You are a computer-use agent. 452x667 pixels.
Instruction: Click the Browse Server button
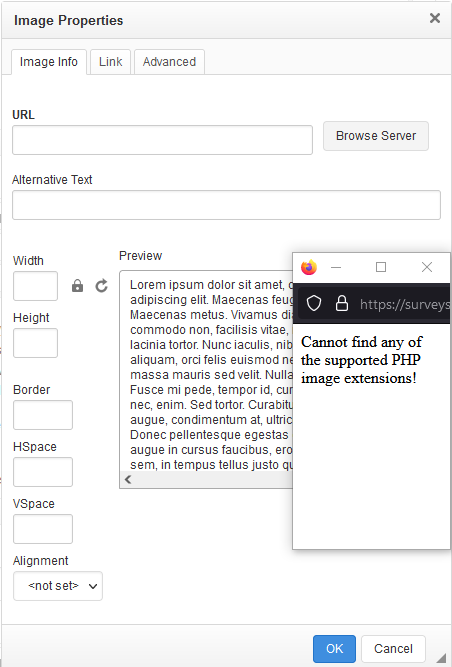coord(376,136)
